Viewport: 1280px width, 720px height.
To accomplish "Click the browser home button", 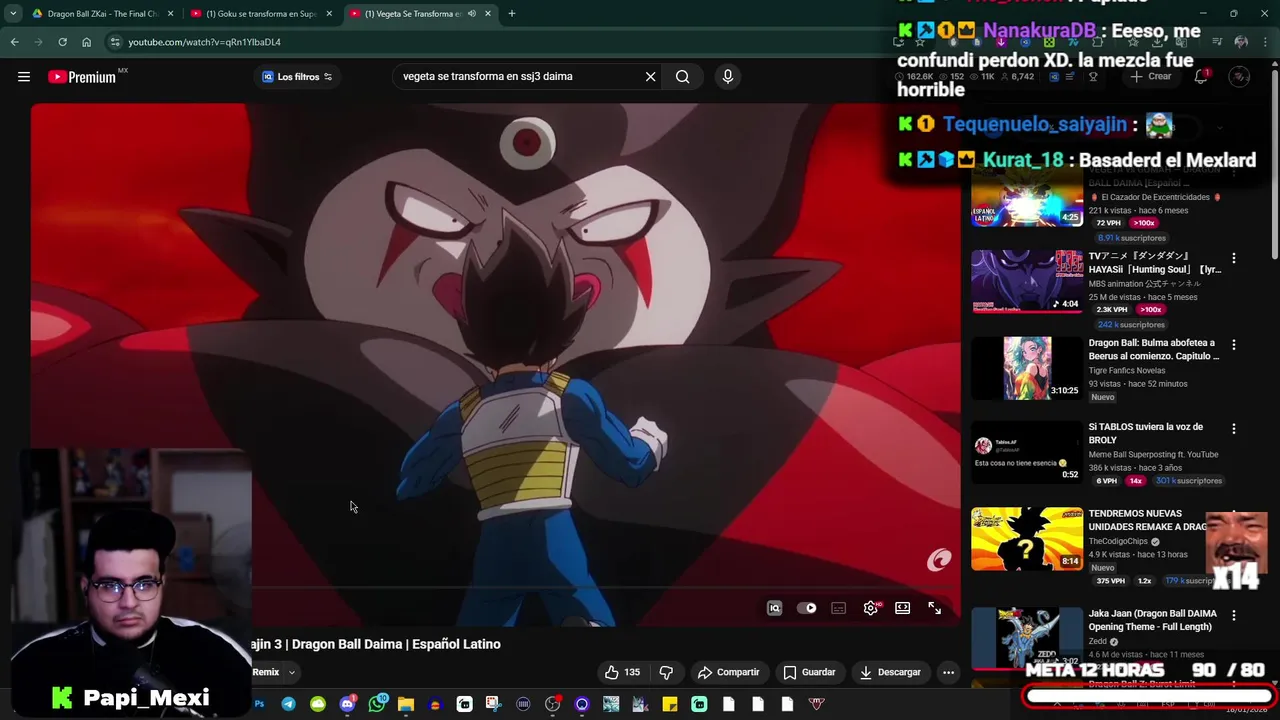I will click(x=86, y=42).
